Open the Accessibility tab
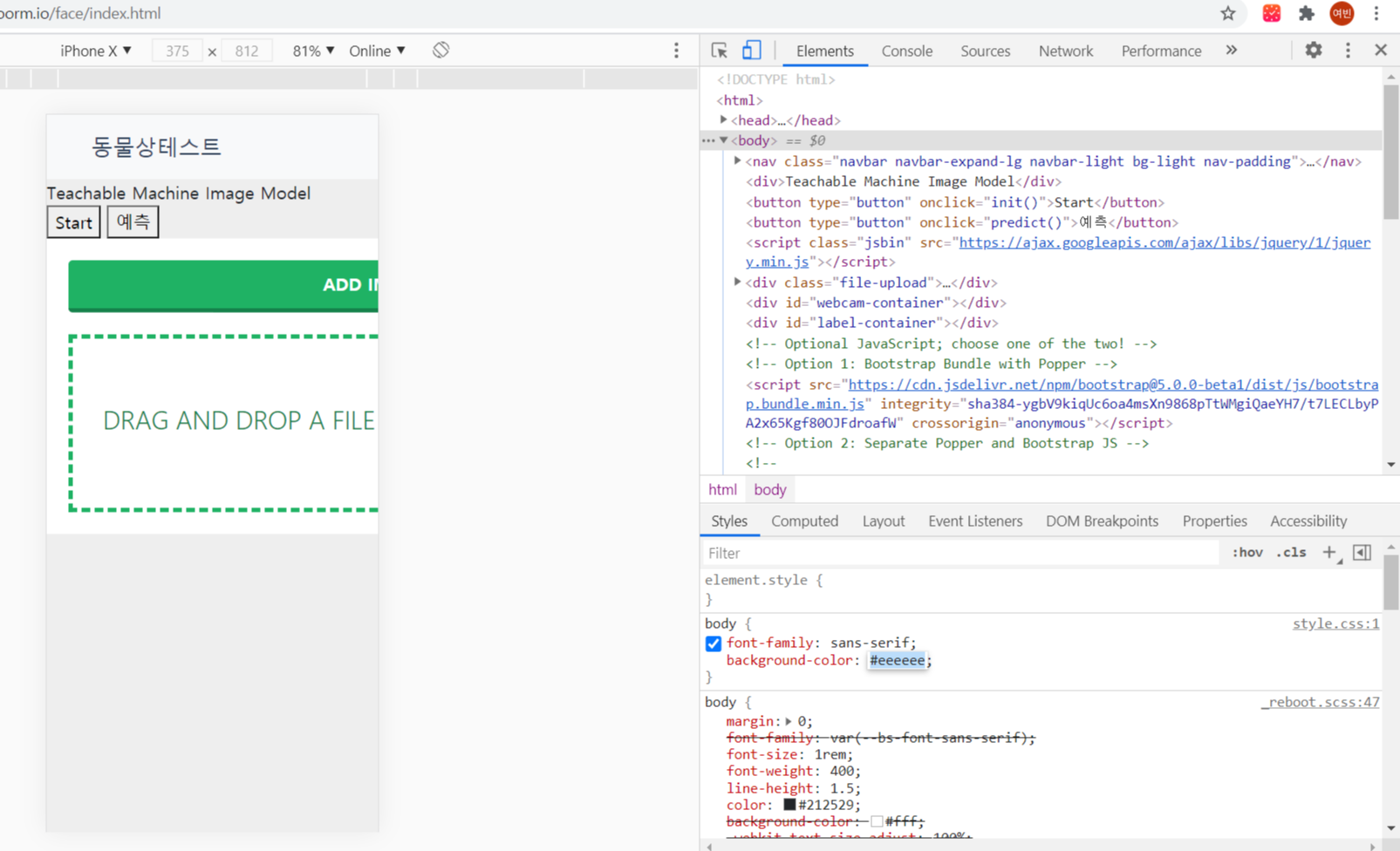 tap(1308, 521)
